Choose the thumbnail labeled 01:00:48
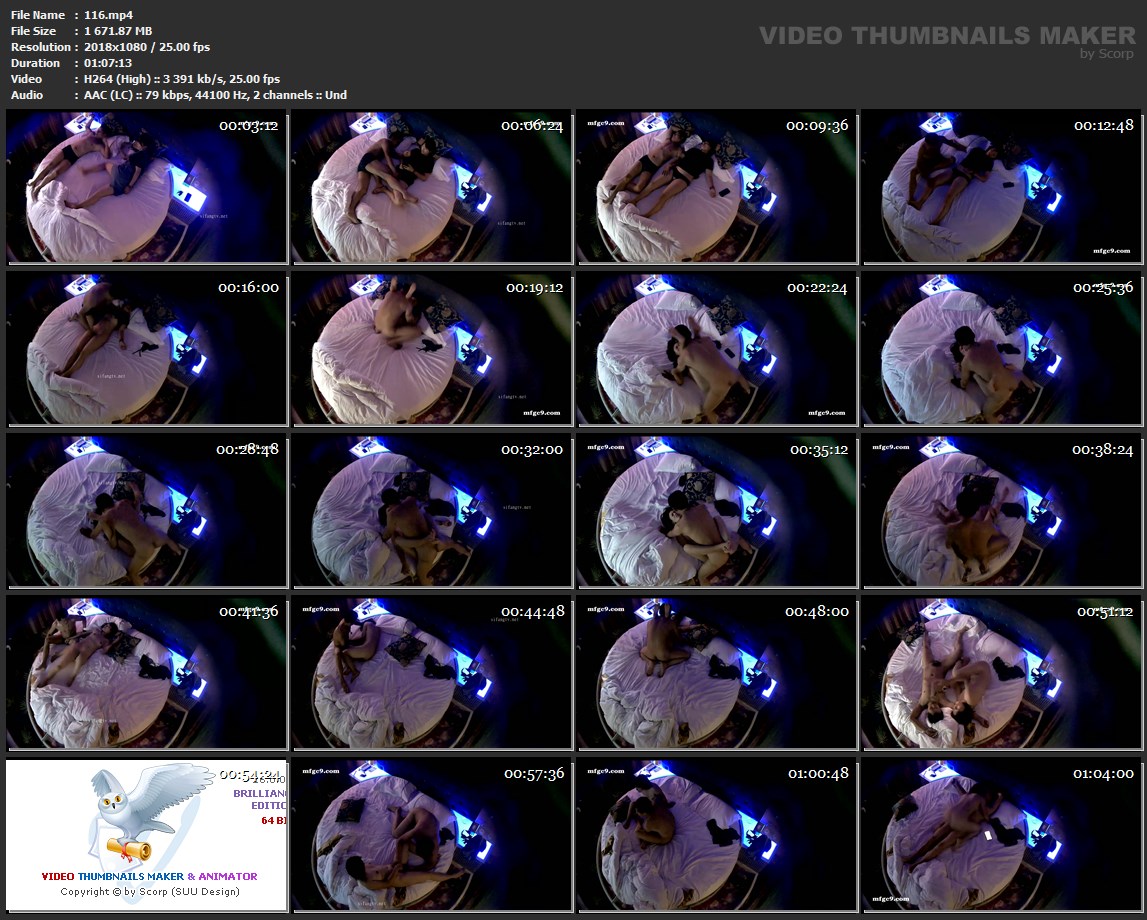The height and width of the screenshot is (920, 1147). tap(717, 835)
